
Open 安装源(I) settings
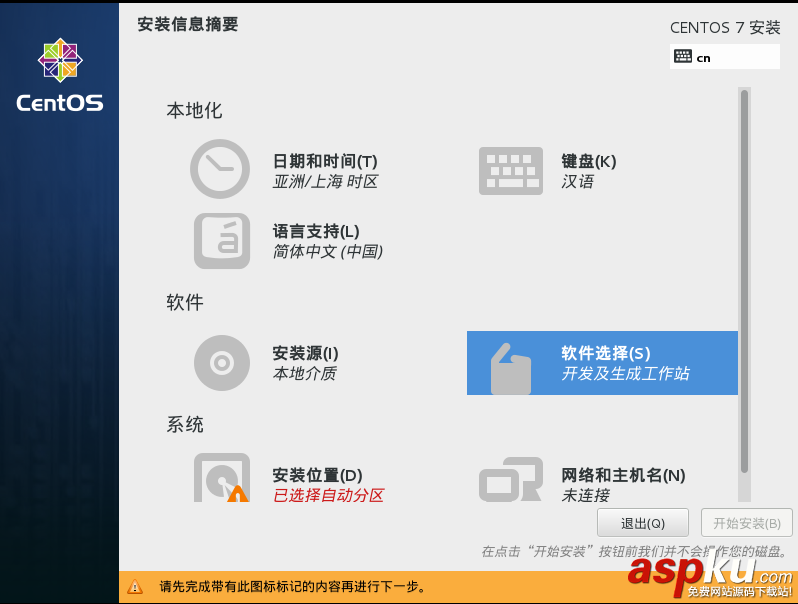305,353
